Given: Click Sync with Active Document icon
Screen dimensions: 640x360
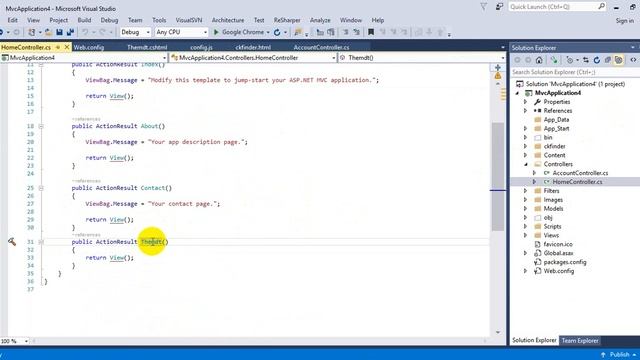Looking at the screenshot, I should point(586,60).
